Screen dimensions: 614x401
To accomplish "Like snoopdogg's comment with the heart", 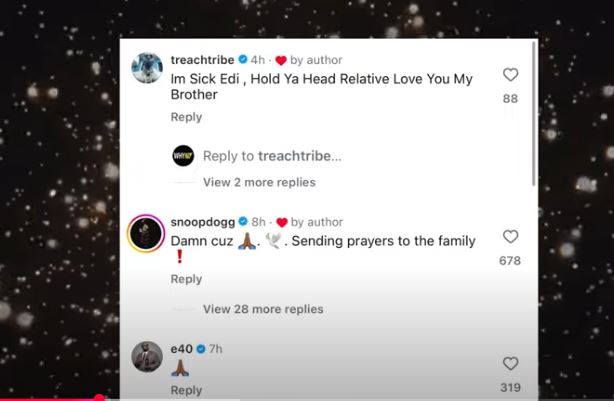I will [510, 237].
